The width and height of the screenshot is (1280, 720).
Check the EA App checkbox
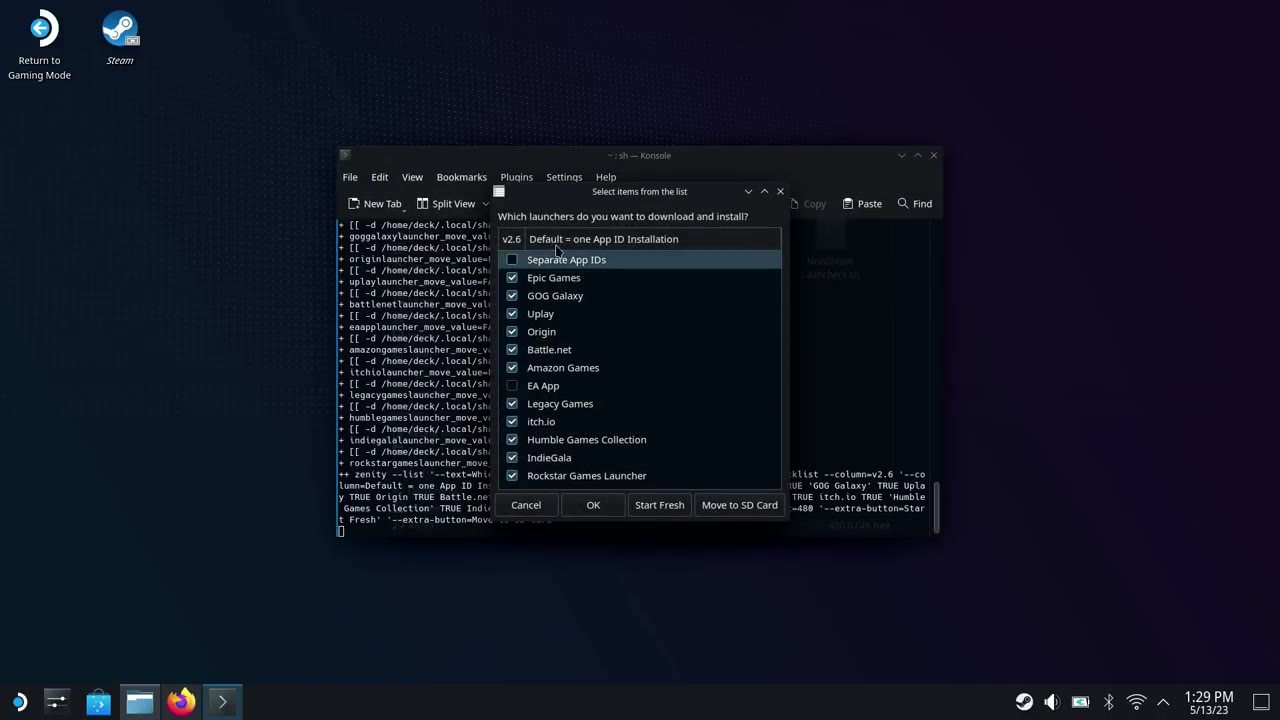pos(512,386)
